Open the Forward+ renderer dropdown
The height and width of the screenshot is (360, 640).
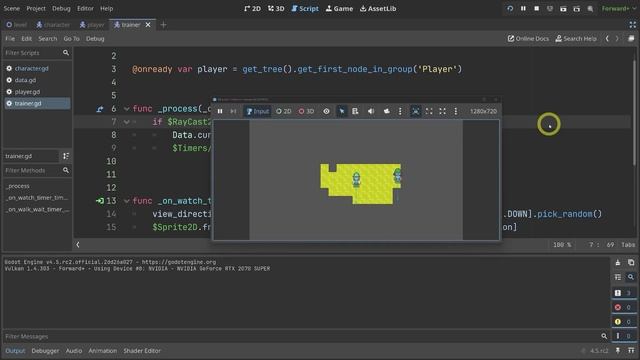point(618,9)
